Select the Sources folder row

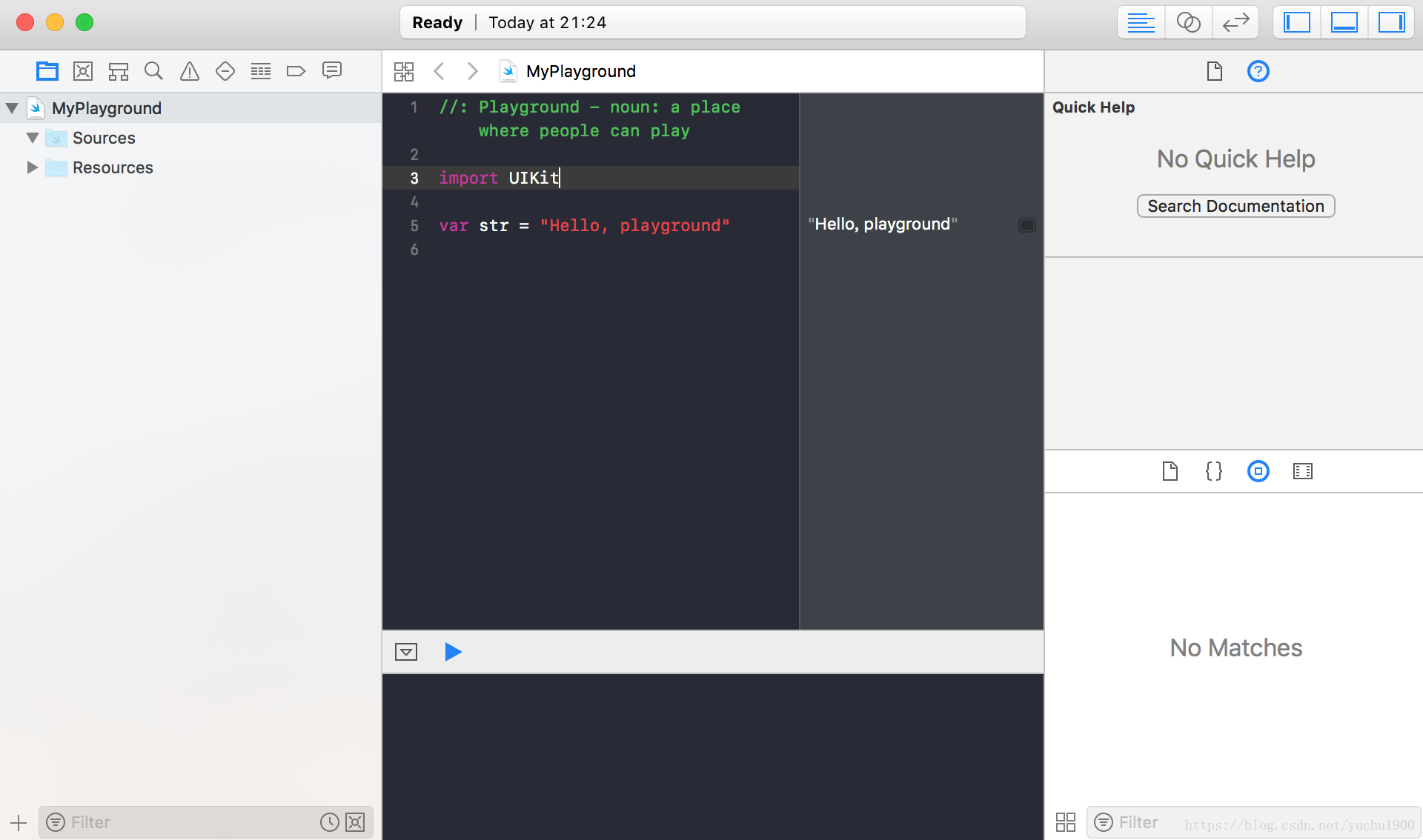tap(190, 138)
